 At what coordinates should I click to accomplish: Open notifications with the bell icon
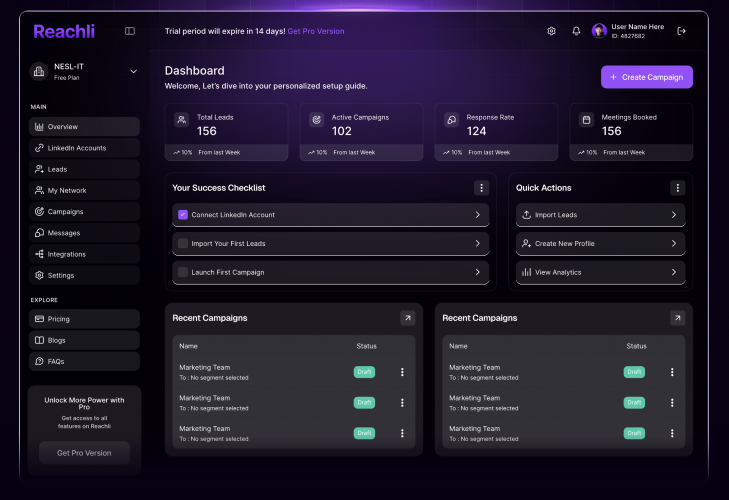click(x=576, y=31)
